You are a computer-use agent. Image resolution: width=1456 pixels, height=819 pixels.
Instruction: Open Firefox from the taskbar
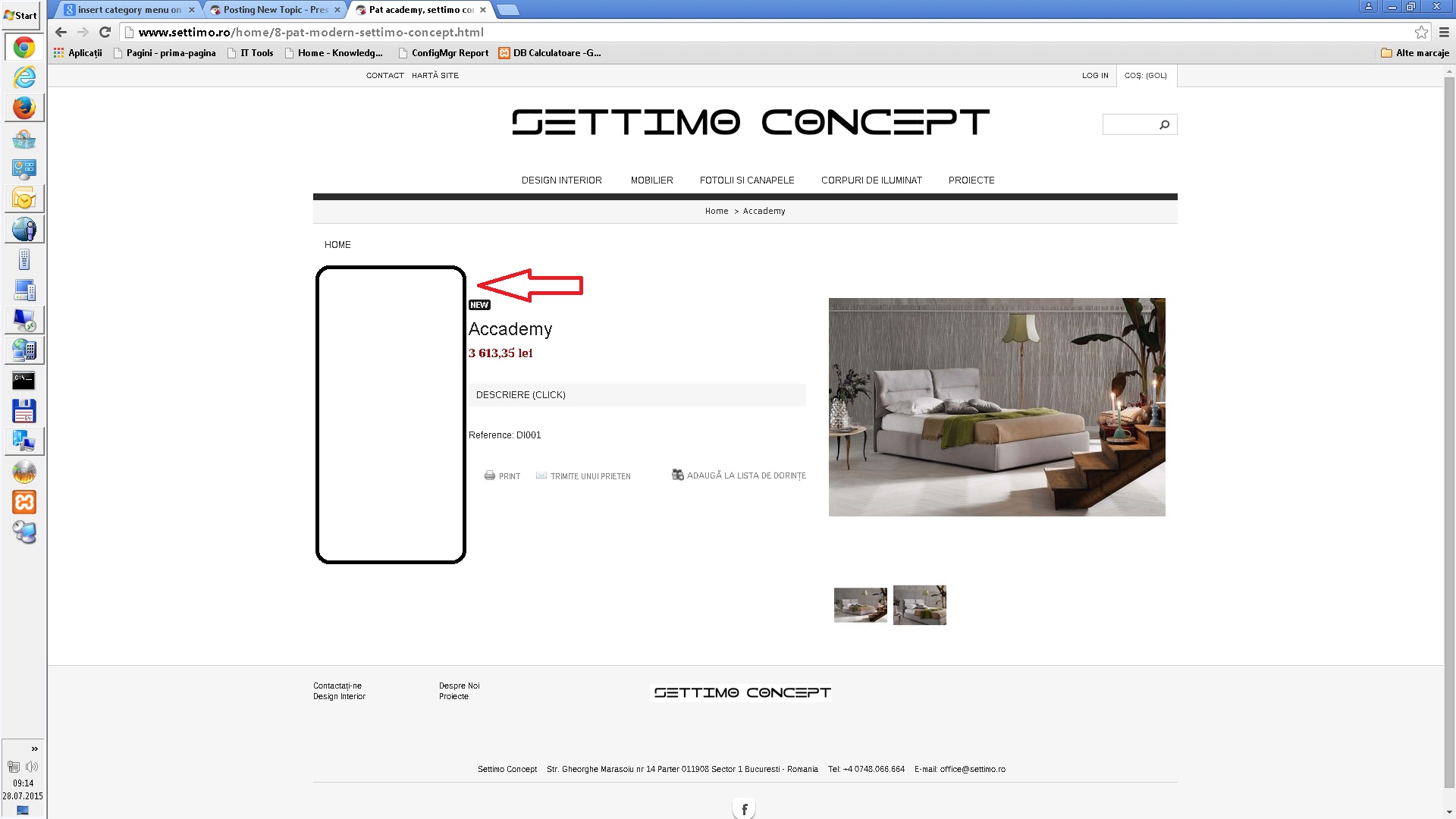[24, 108]
